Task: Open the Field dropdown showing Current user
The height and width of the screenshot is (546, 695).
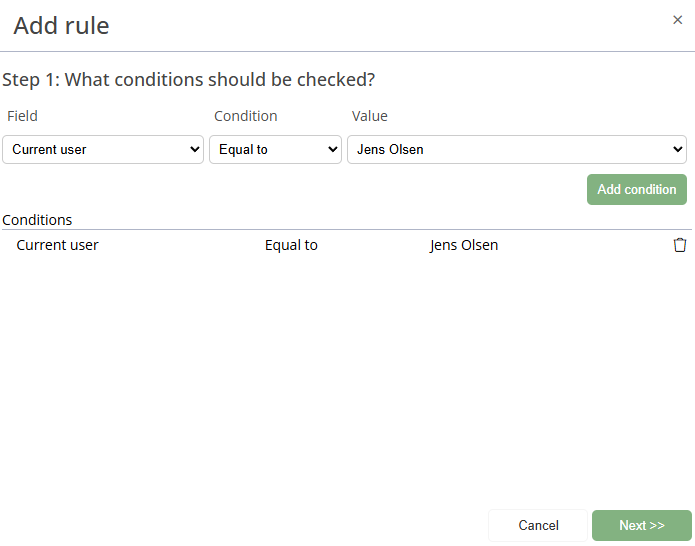Action: click(103, 150)
